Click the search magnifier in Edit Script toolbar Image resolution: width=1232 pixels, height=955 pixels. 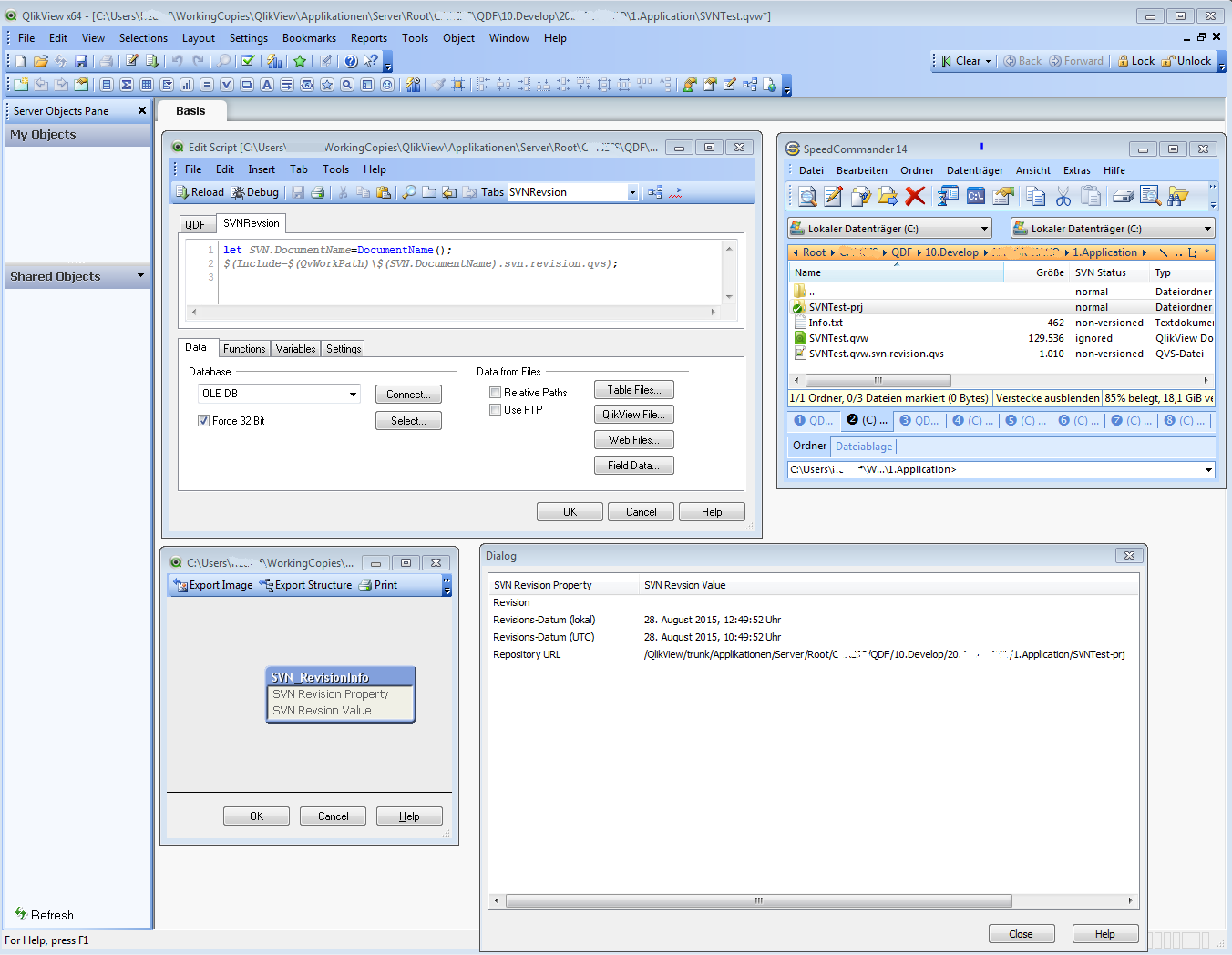tap(409, 192)
